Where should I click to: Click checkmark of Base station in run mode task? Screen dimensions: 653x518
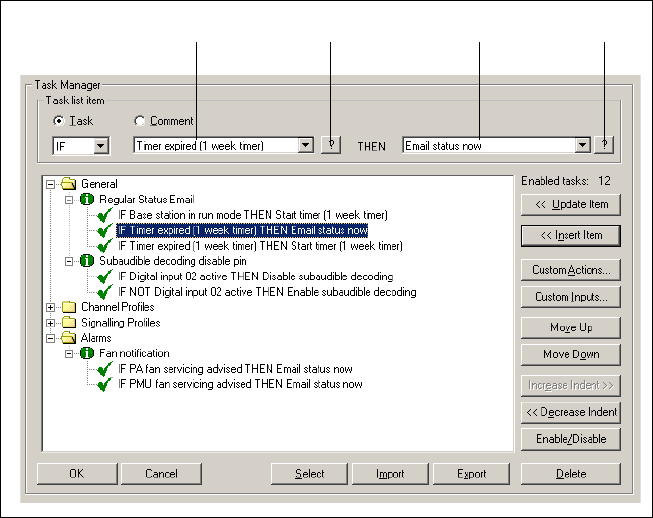[105, 215]
